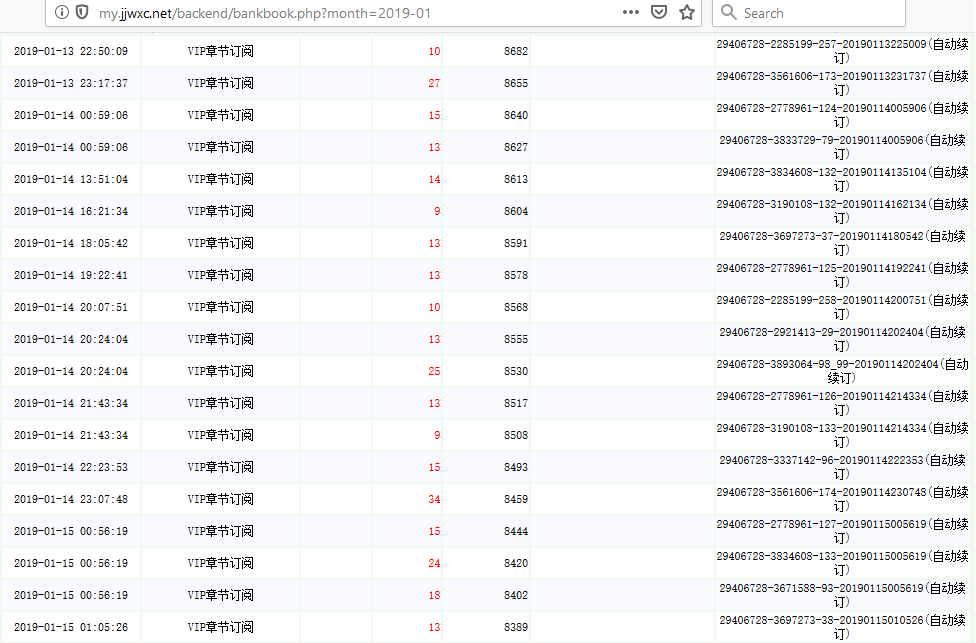The image size is (976, 643).
Task: Select timestamp 2019-01-13 22:50:09
Action: pyautogui.click(x=71, y=51)
